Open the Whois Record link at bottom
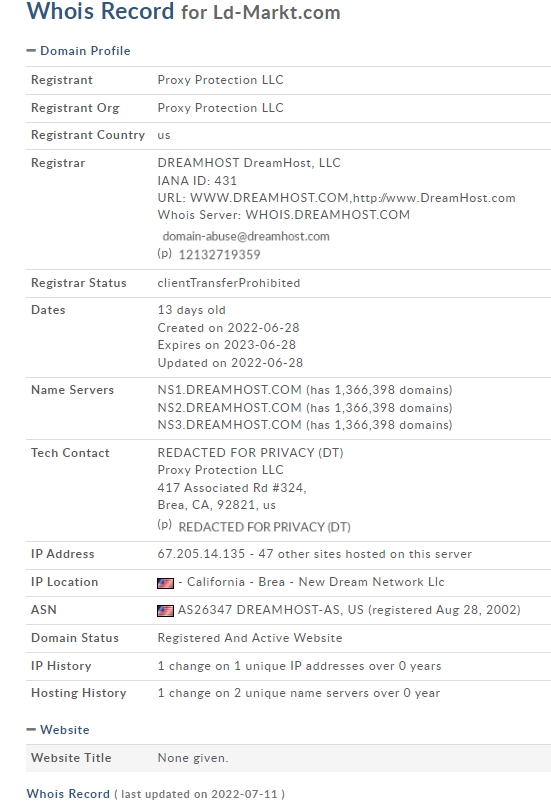The image size is (551, 808). 68,794
